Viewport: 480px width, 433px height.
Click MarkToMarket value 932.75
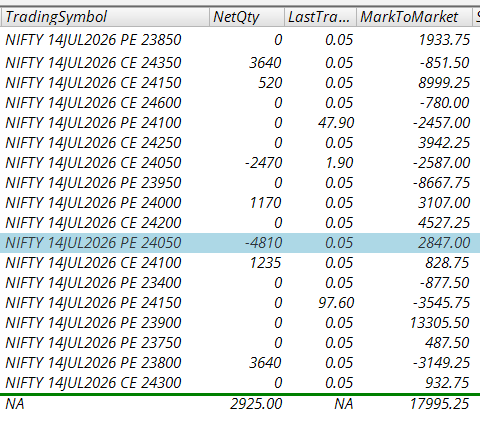coord(447,383)
